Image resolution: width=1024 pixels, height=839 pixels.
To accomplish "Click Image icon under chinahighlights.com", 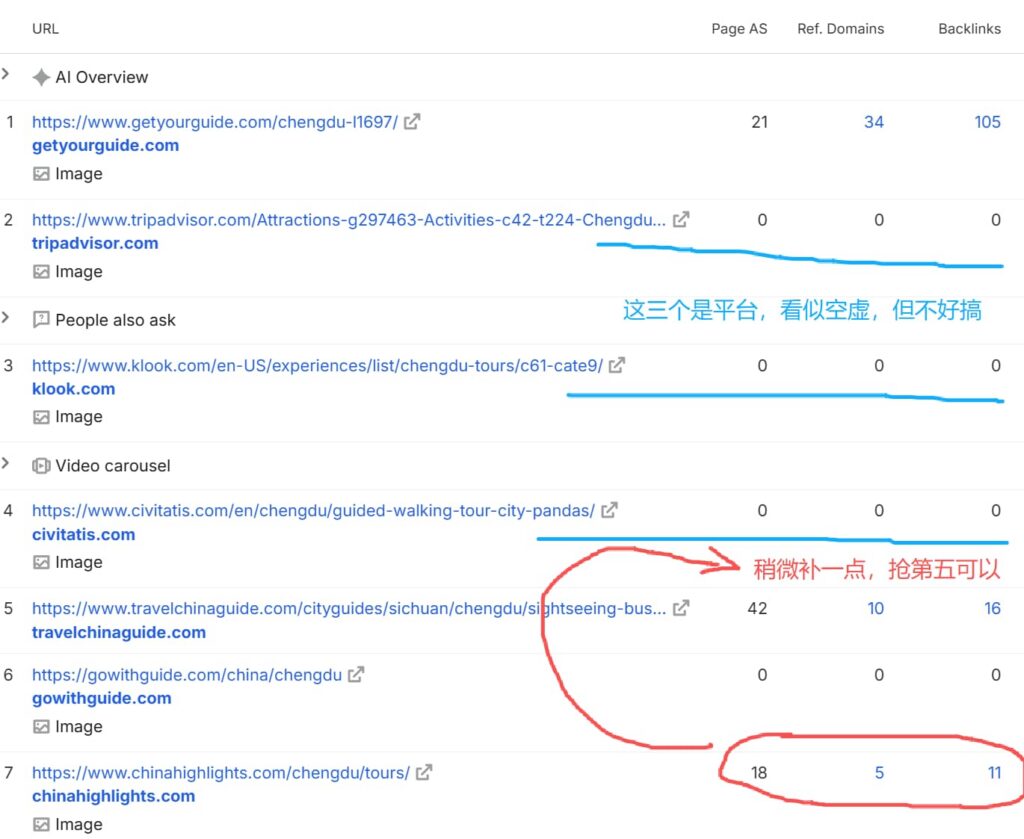I will [41, 825].
